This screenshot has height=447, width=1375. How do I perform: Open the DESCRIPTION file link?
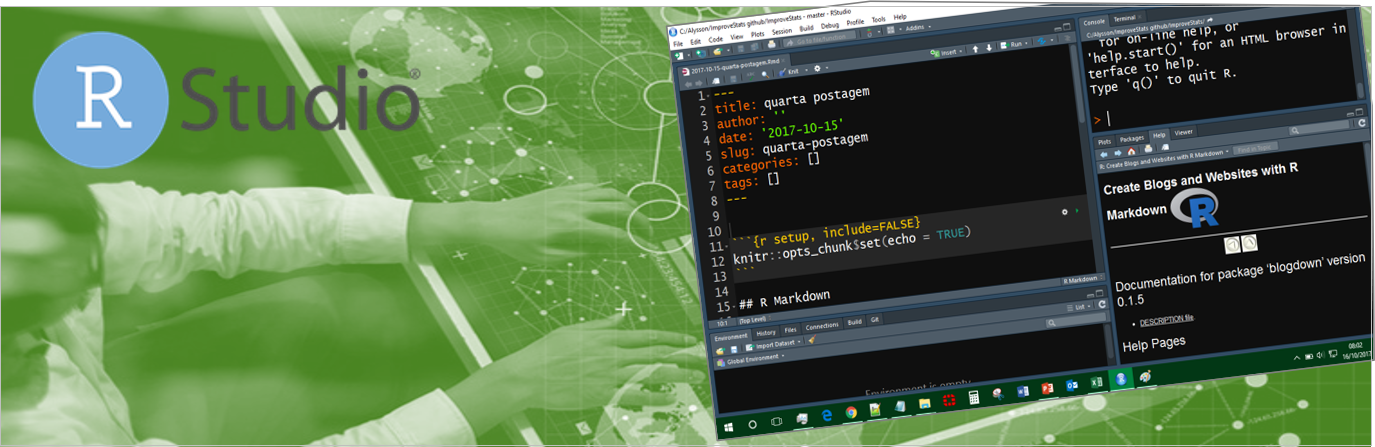click(1167, 319)
